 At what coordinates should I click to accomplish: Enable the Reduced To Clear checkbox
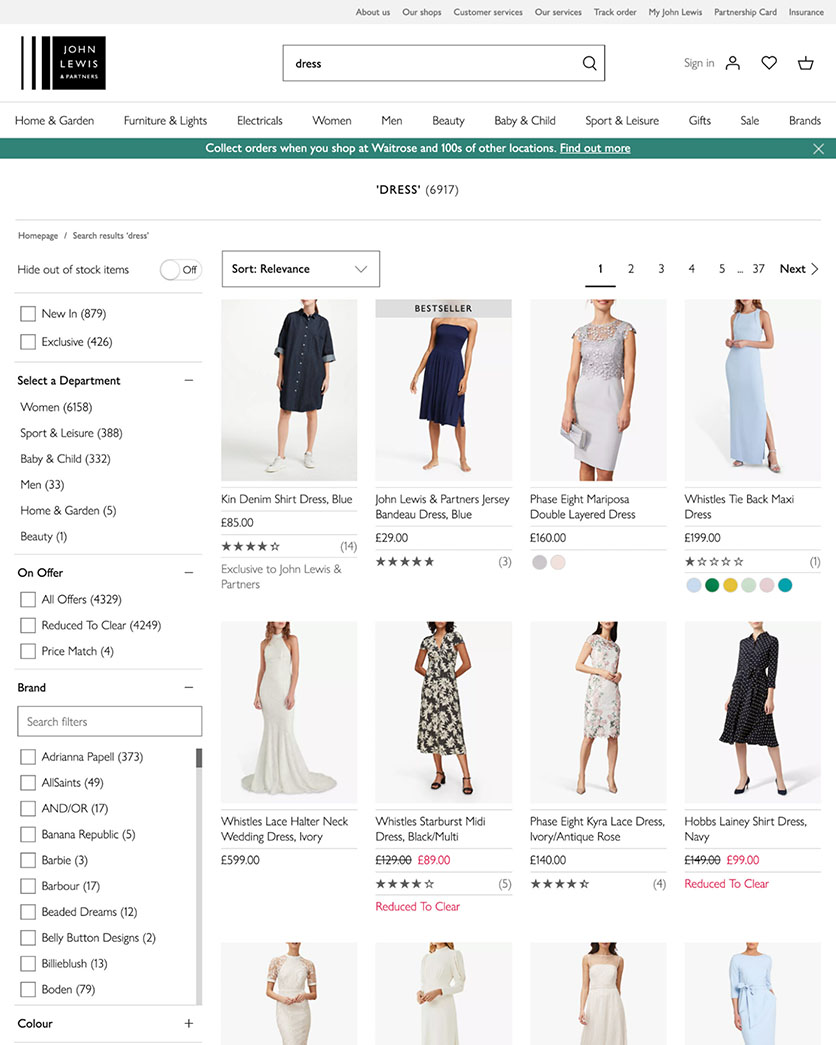[x=27, y=625]
